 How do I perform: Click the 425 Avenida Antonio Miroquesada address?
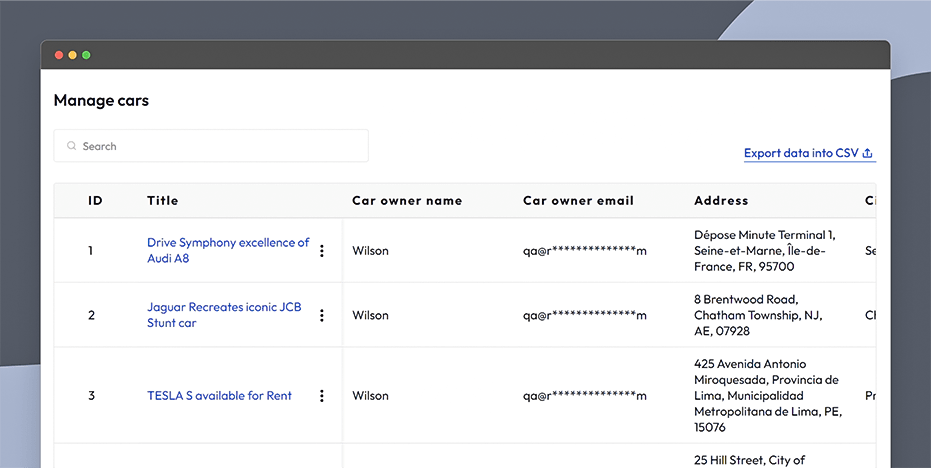(x=768, y=396)
